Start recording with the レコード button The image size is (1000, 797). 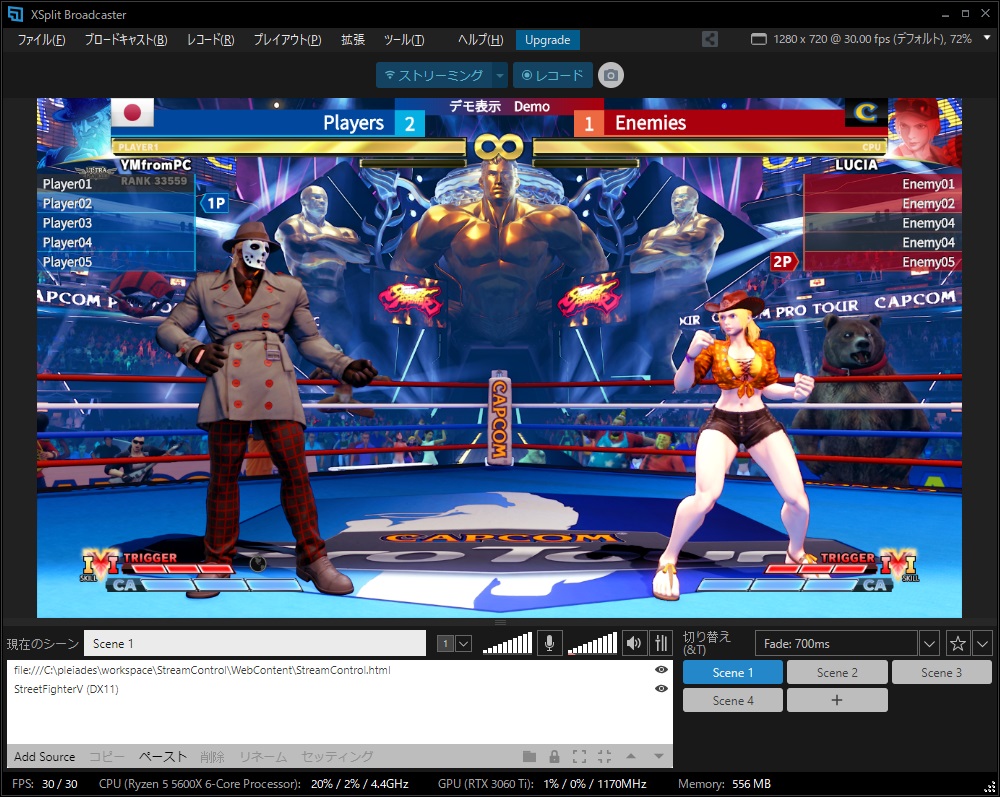pos(552,75)
